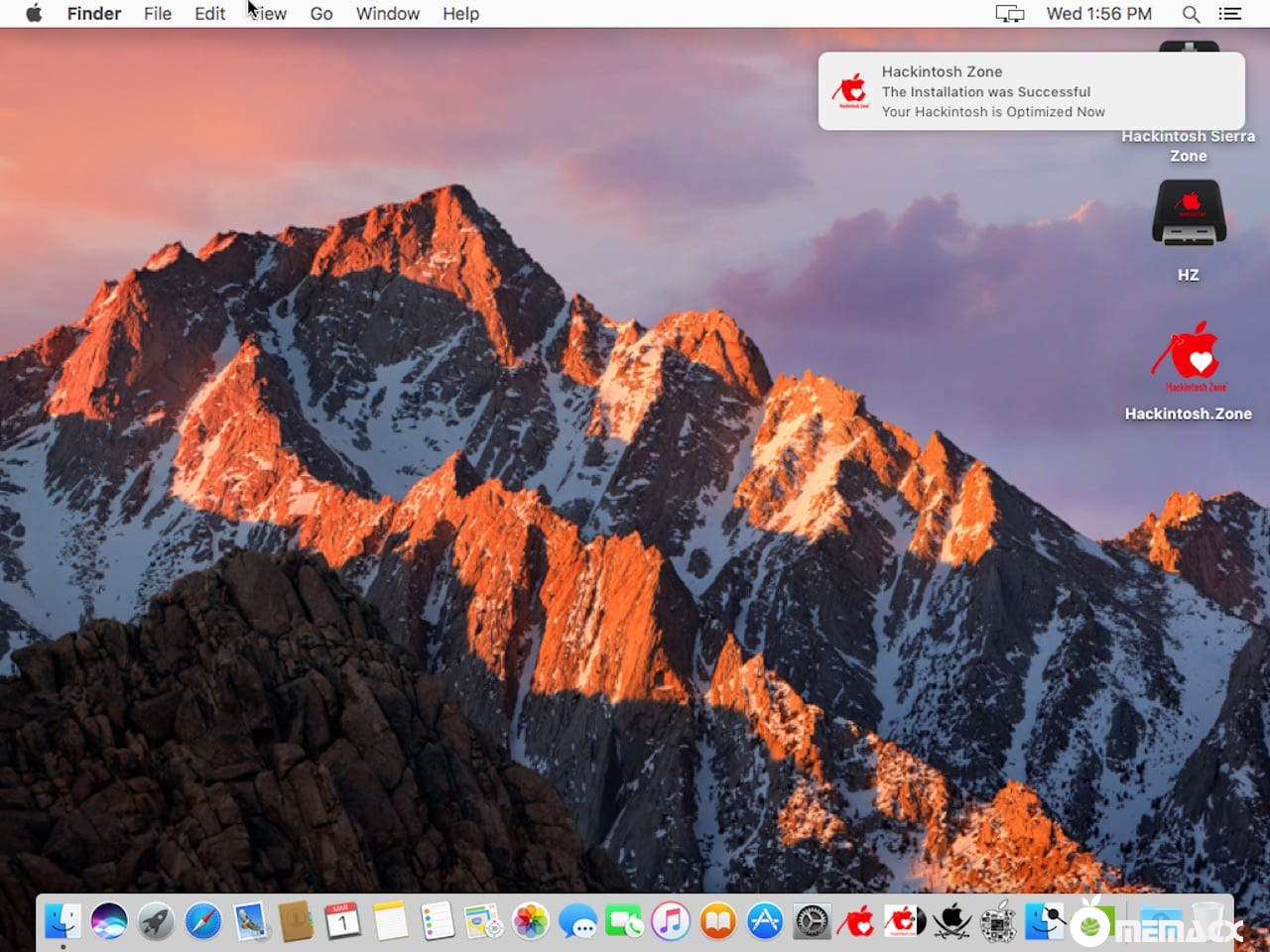1270x952 pixels.
Task: Select the HZ drive on desktop
Action: [1189, 213]
